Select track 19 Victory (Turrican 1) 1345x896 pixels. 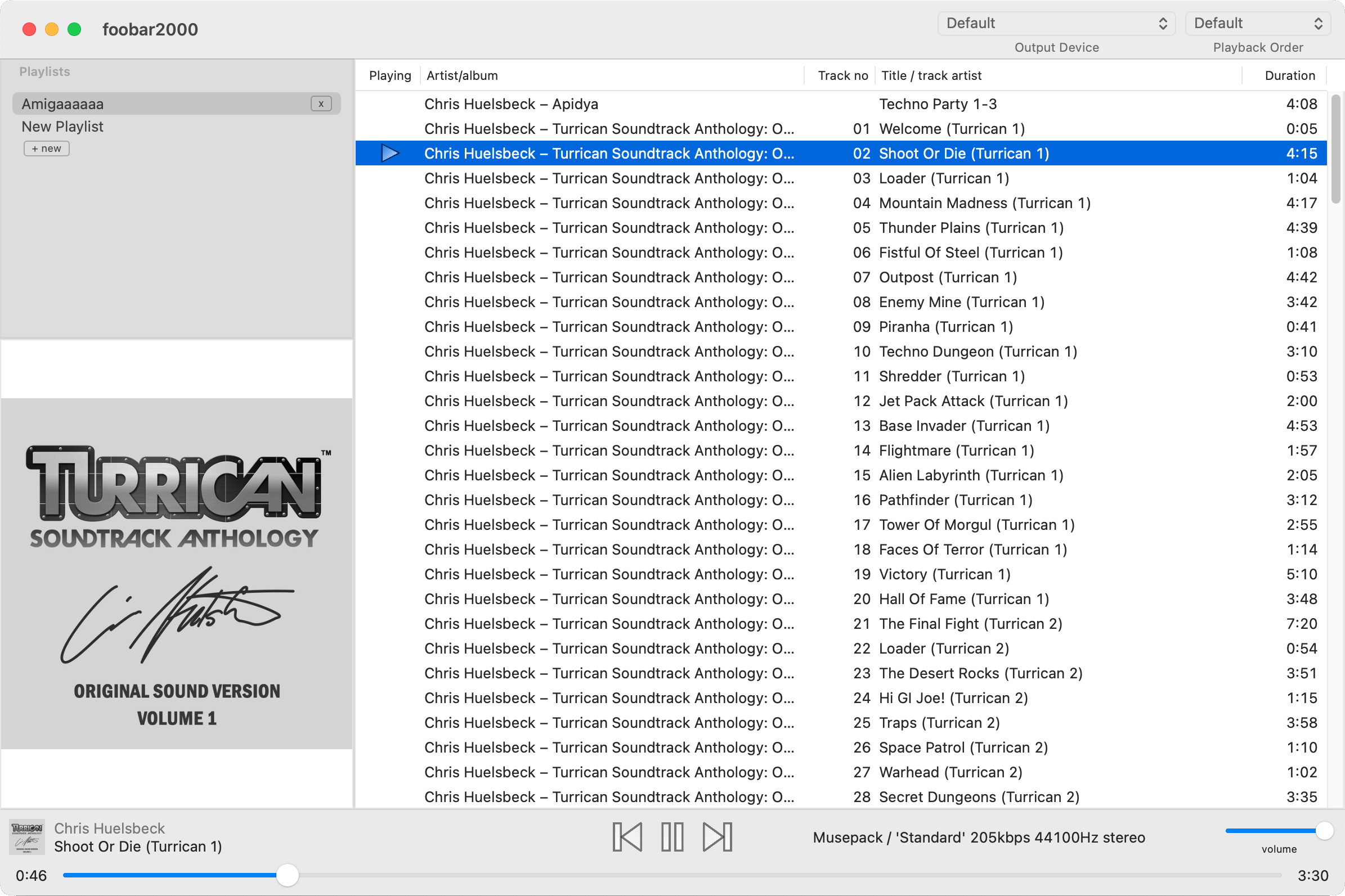(944, 574)
